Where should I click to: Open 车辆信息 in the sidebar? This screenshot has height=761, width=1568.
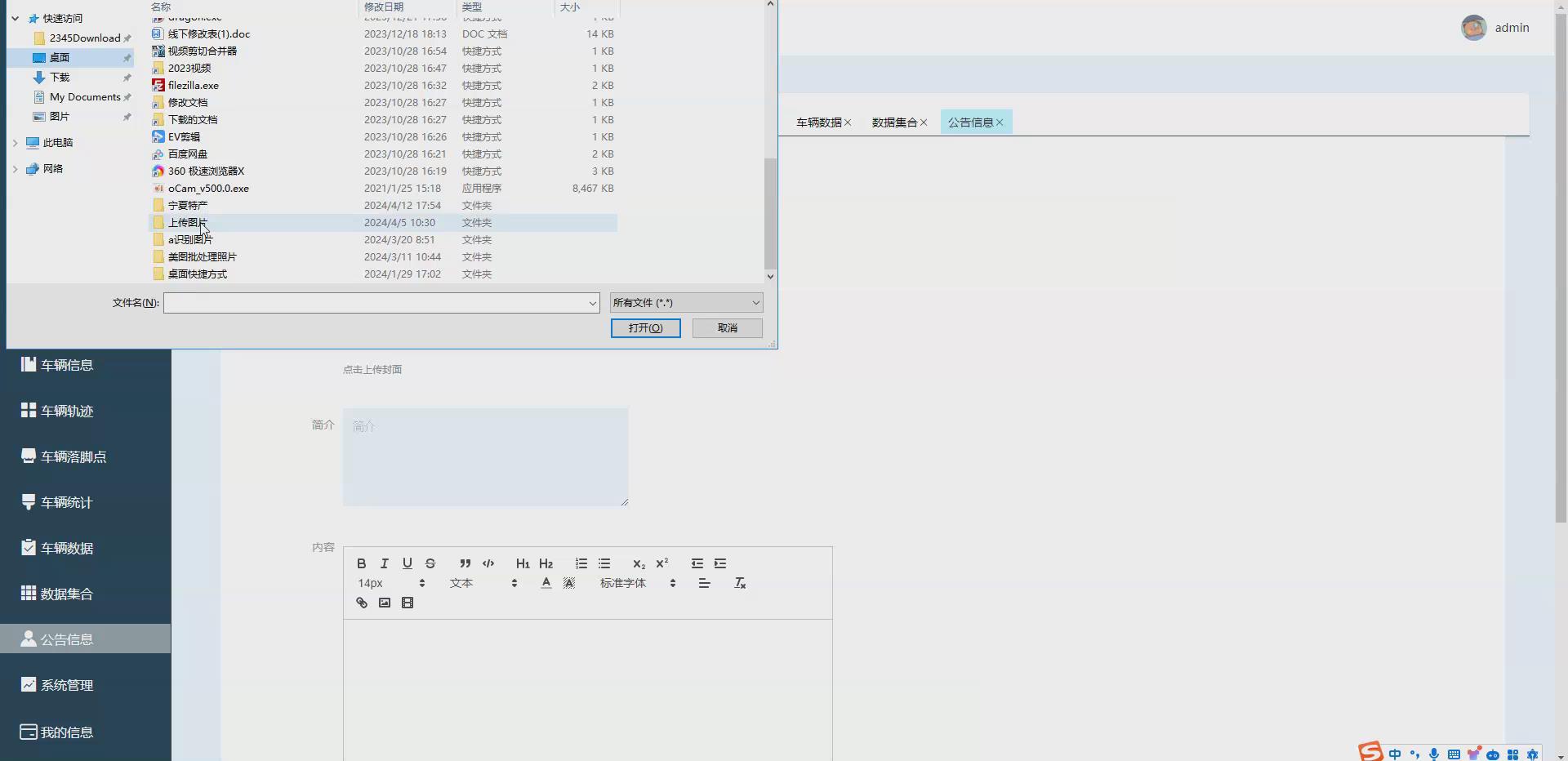tap(86, 365)
